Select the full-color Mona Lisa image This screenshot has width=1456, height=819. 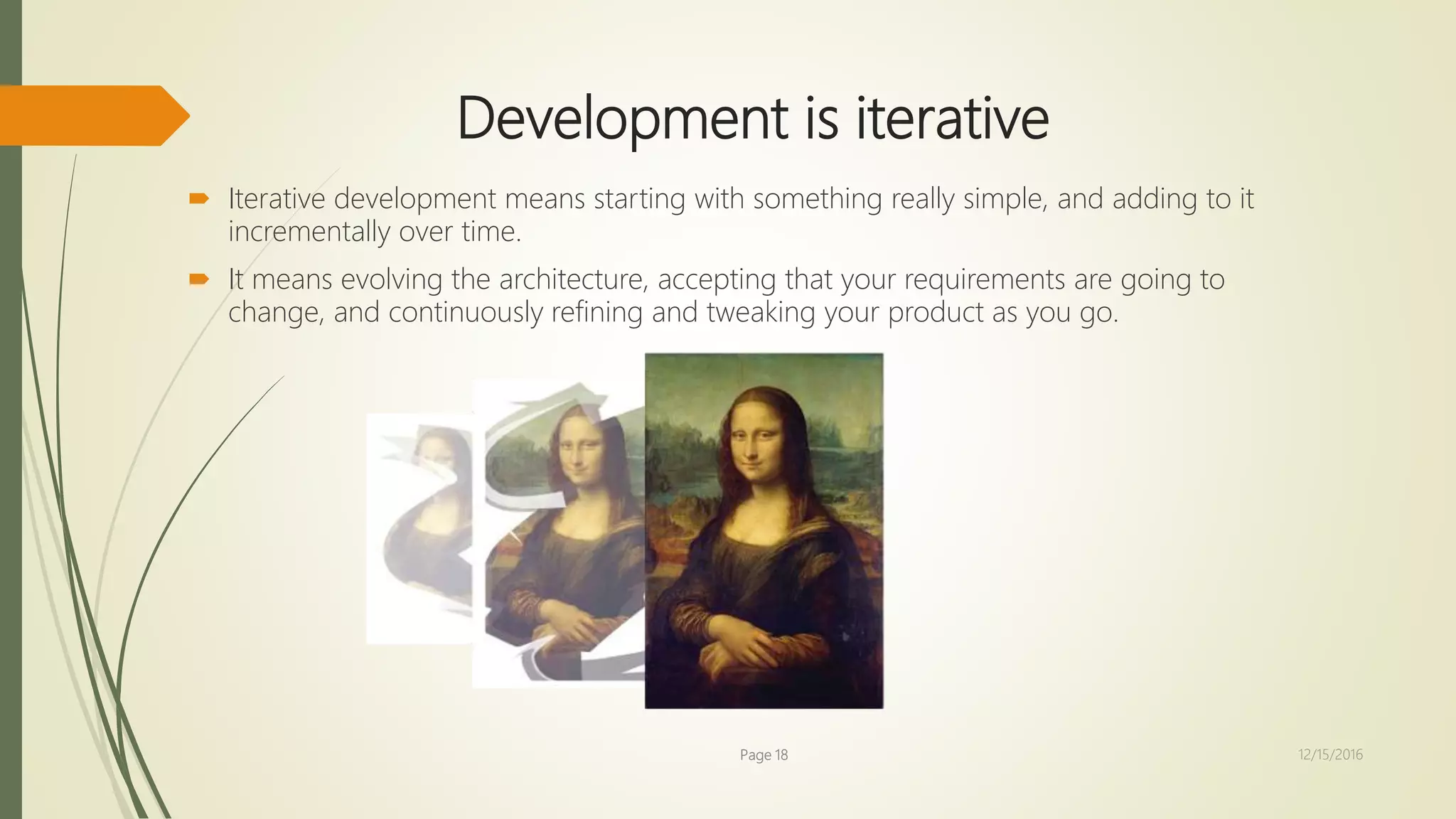pos(764,530)
